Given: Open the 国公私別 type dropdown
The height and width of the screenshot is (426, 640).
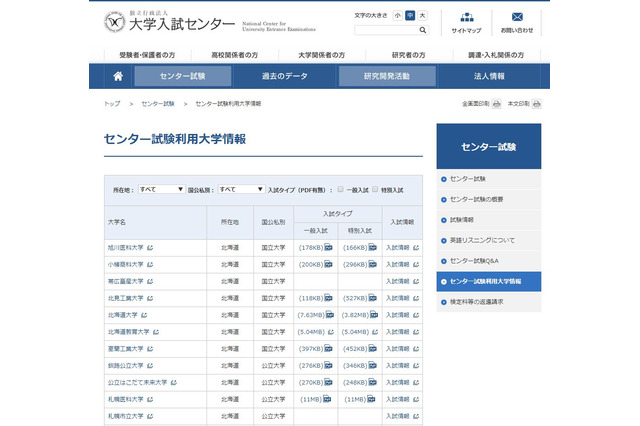Looking at the screenshot, I should pos(241,189).
